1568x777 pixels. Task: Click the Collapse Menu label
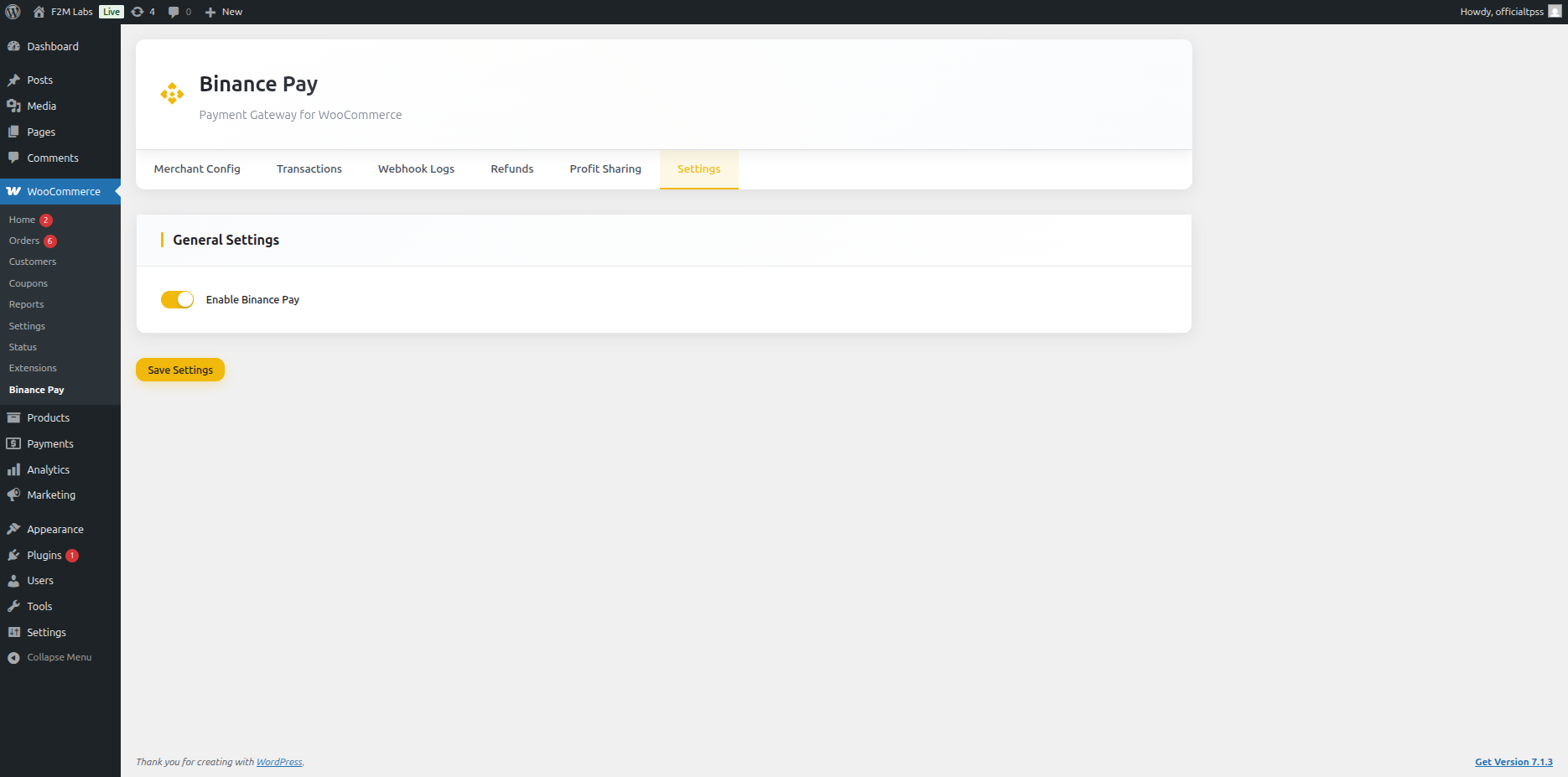click(60, 657)
